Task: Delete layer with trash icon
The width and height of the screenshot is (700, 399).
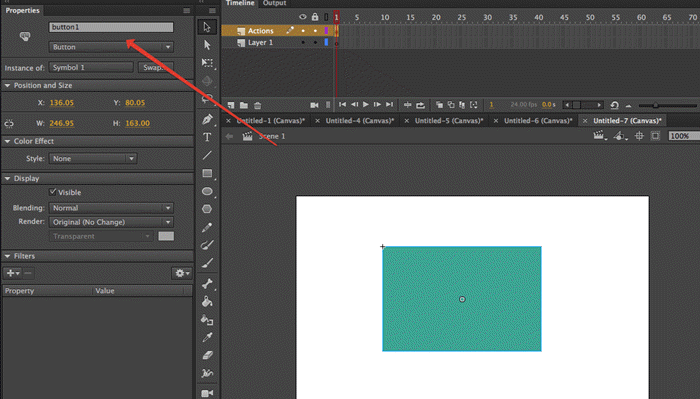Action: pyautogui.click(x=258, y=106)
